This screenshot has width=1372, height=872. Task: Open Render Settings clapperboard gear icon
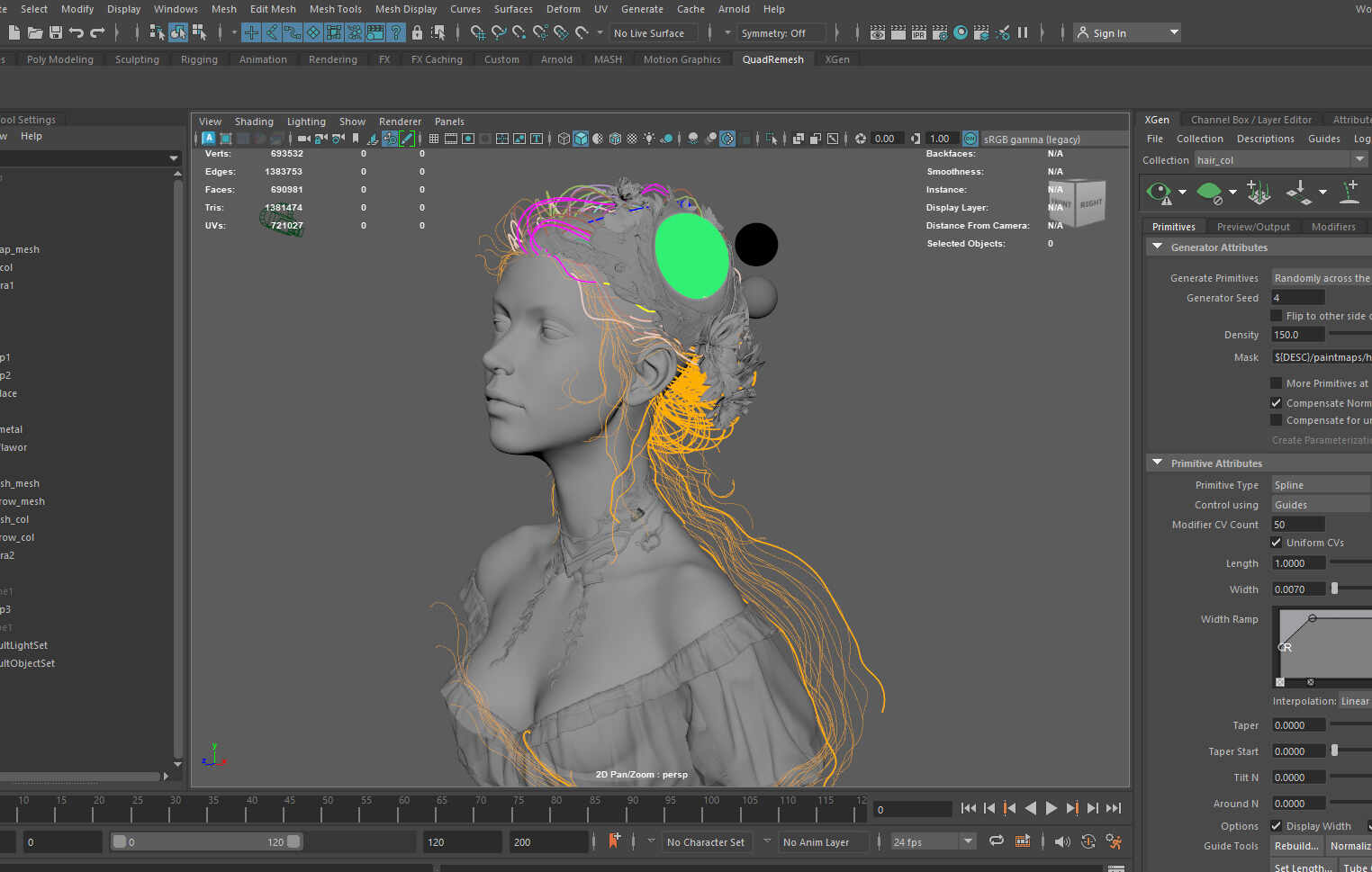coord(939,32)
